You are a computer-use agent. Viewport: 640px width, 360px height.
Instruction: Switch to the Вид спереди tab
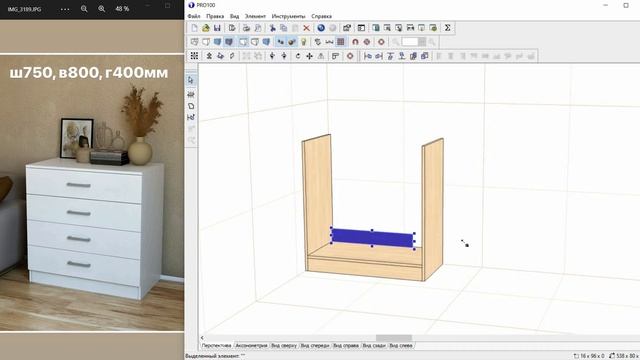[315, 345]
